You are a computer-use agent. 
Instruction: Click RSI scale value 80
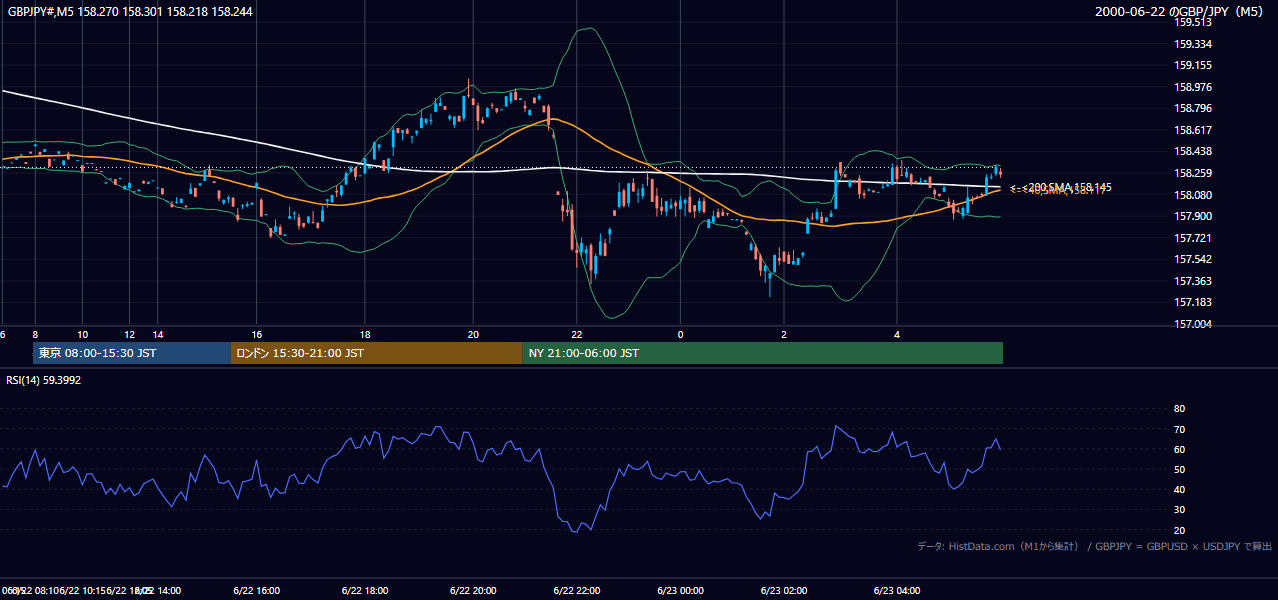[x=1179, y=409]
